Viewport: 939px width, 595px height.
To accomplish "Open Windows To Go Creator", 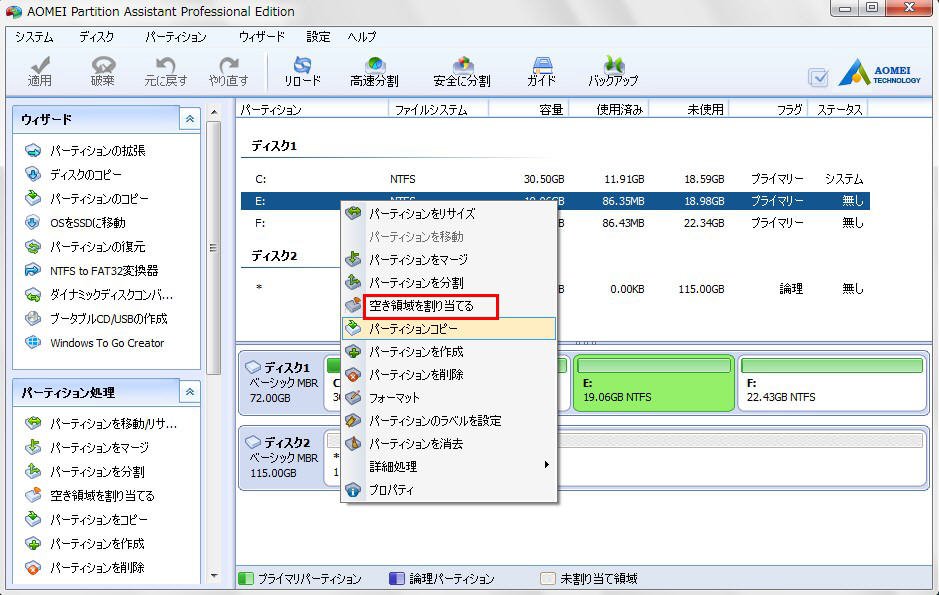I will coord(107,343).
